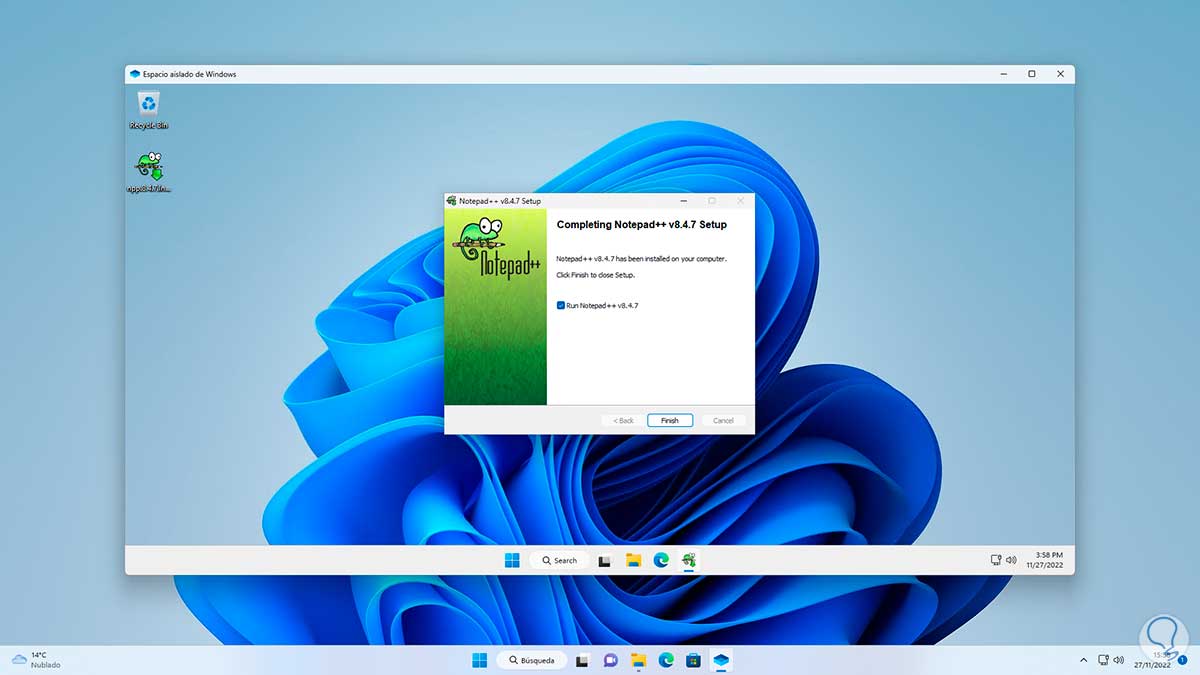
Task: Click the disabled Cancel button in Setup
Action: [724, 420]
